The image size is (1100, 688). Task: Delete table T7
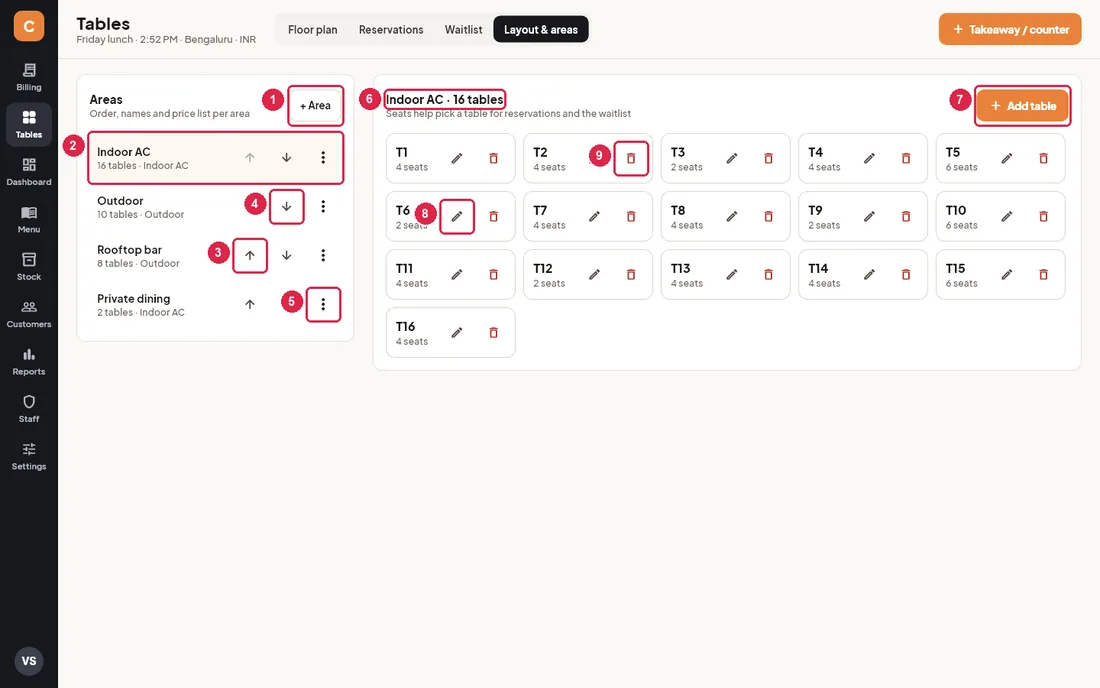coord(631,217)
